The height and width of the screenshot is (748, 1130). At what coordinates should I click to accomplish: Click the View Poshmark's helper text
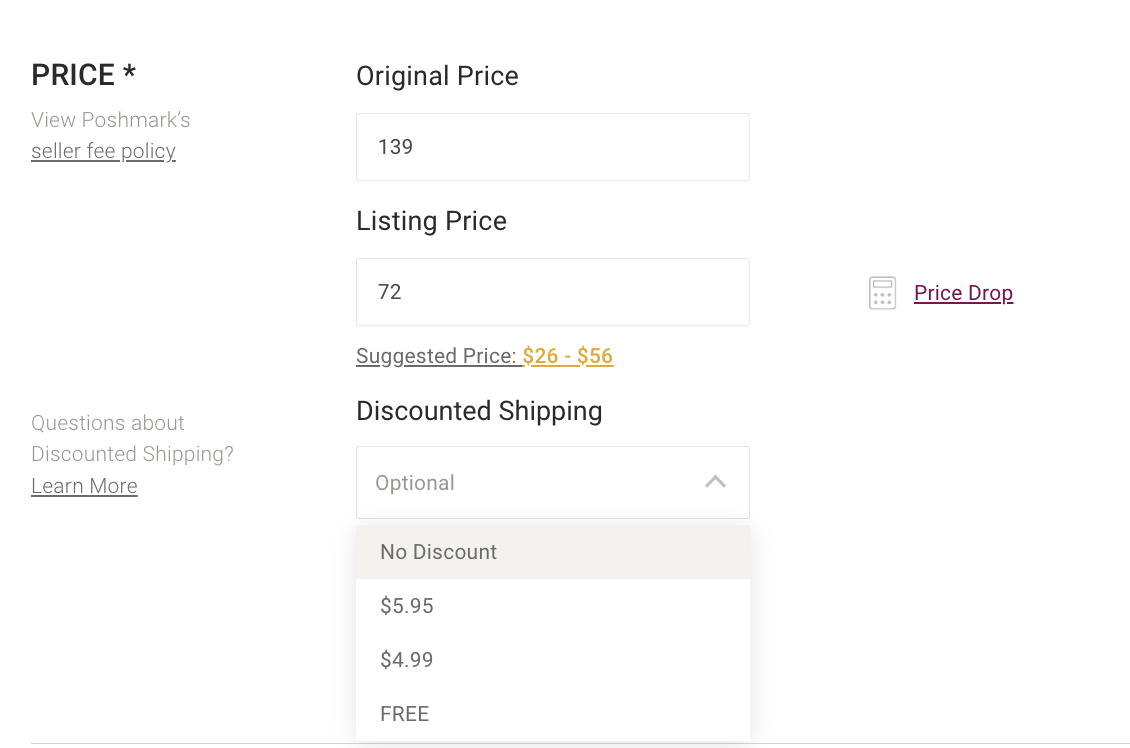click(110, 120)
